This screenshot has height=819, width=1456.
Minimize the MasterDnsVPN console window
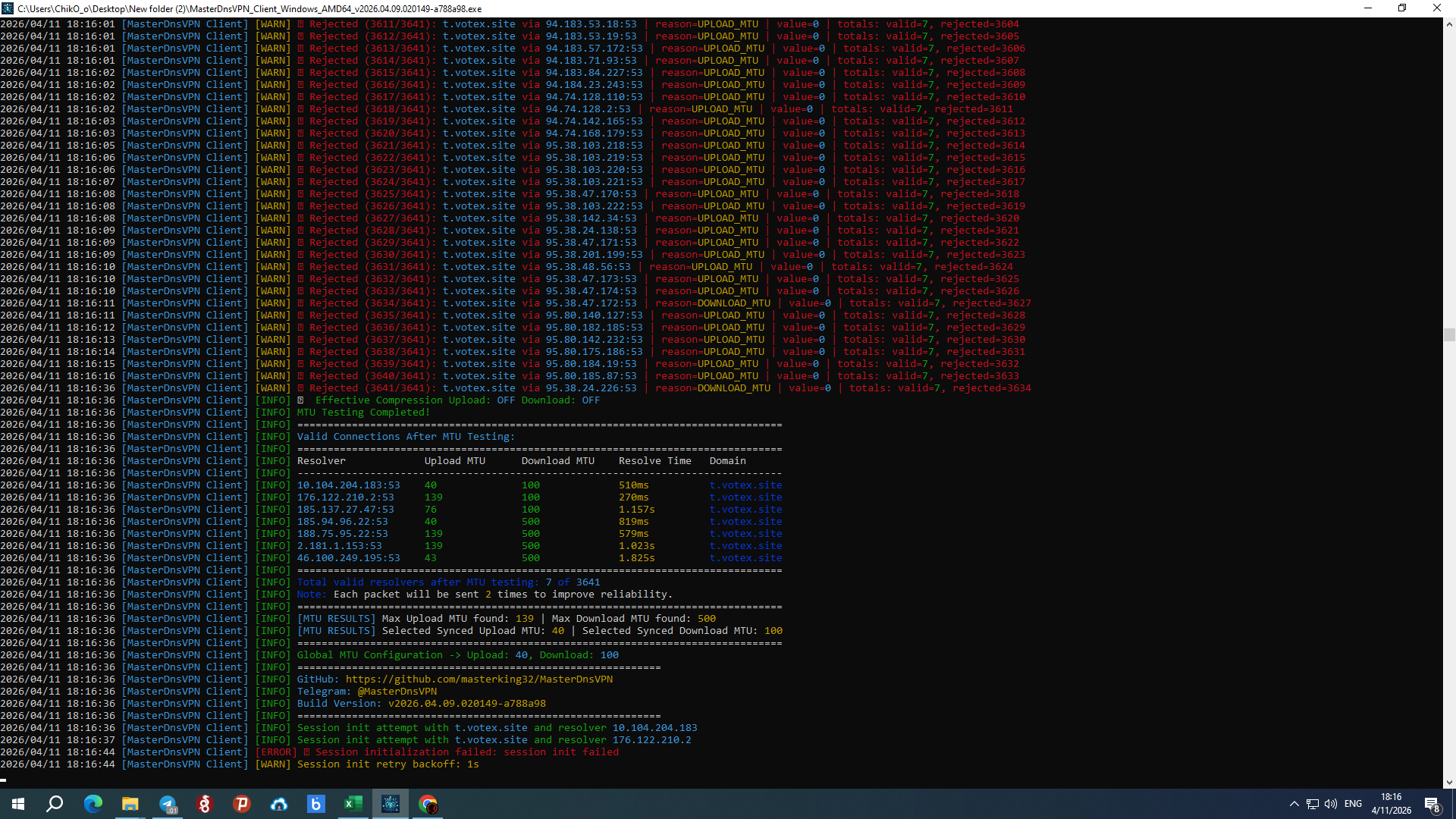[x=1368, y=8]
